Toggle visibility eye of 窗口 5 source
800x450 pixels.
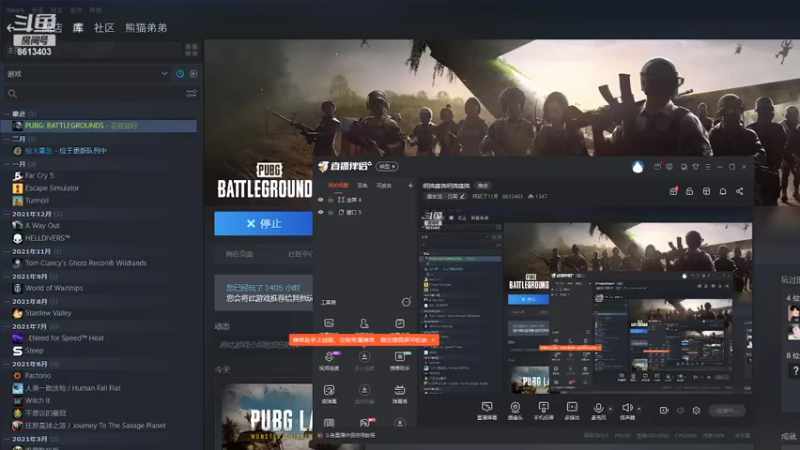[x=321, y=212]
